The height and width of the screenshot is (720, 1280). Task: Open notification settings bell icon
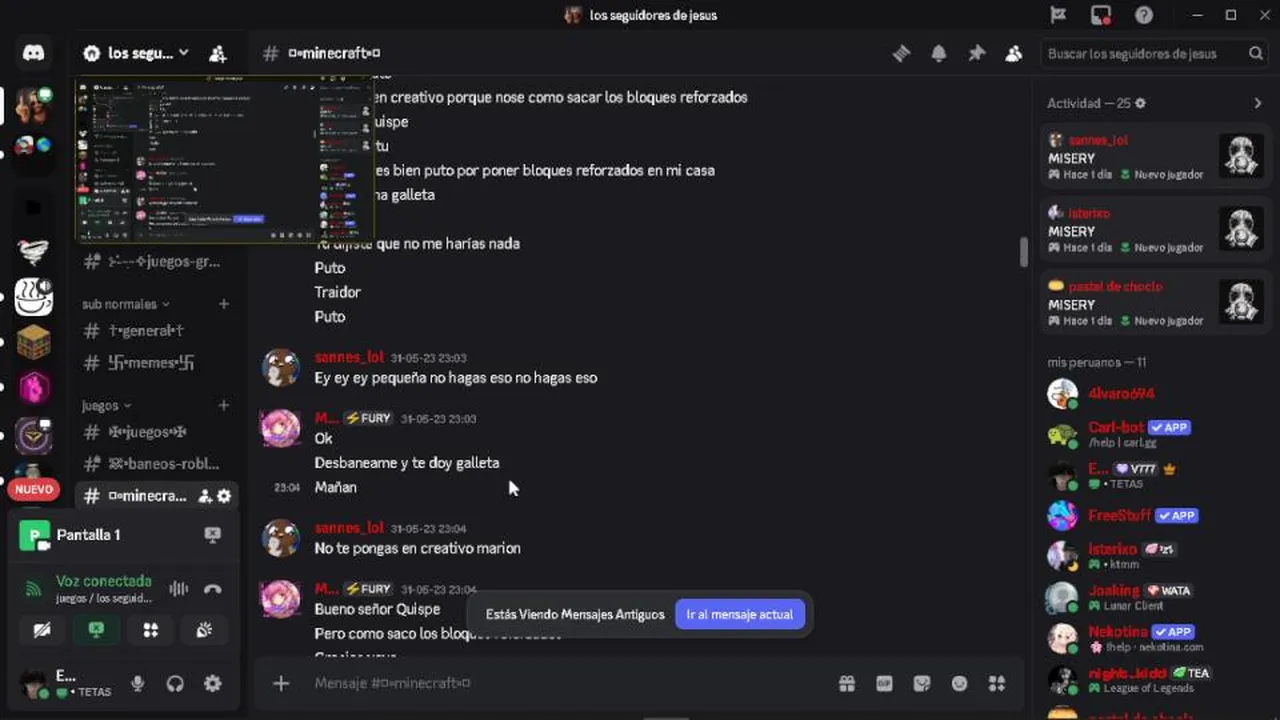click(938, 54)
